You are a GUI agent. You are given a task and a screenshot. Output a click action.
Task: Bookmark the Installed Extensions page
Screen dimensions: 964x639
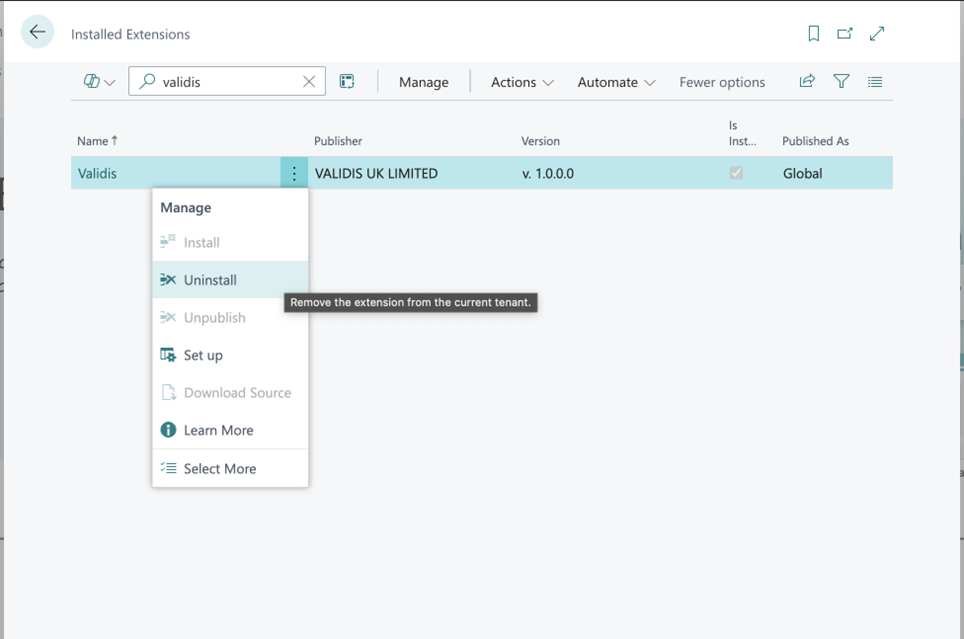pyautogui.click(x=813, y=33)
